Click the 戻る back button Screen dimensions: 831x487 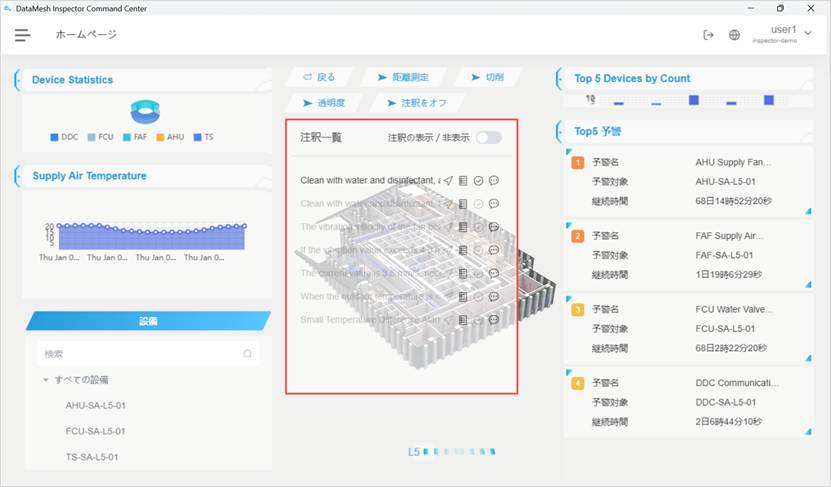pyautogui.click(x=319, y=77)
